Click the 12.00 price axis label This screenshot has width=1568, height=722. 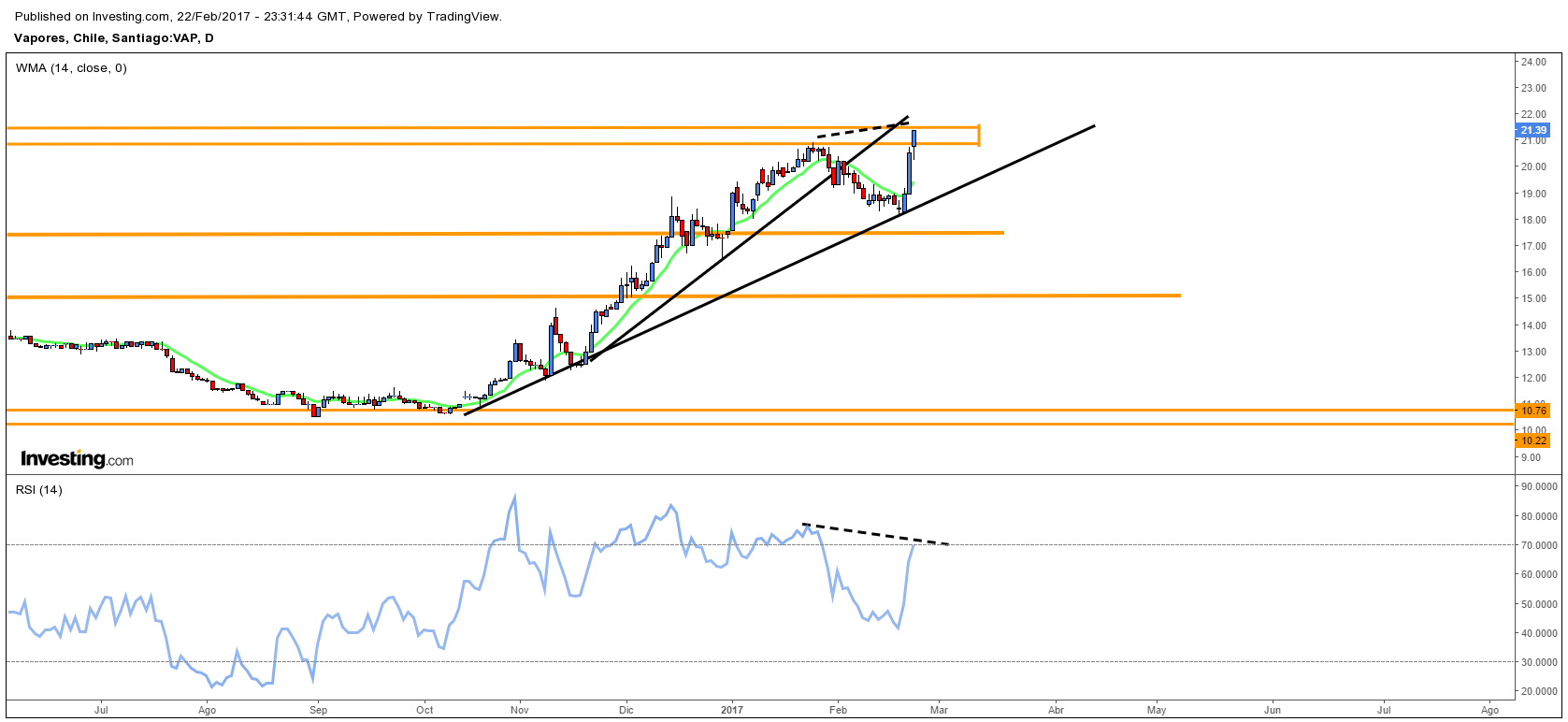coord(1532,378)
